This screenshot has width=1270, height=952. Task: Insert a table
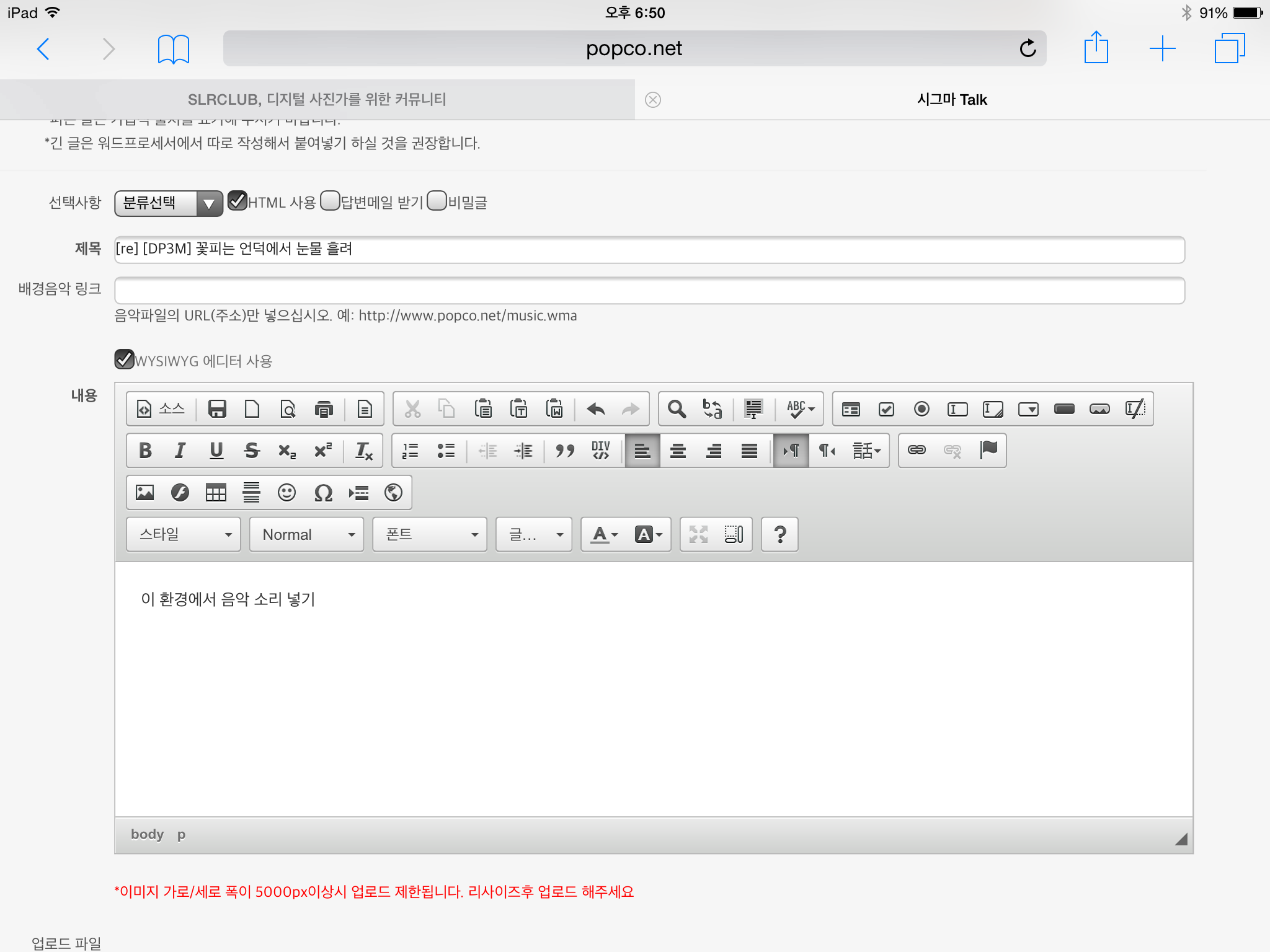click(x=216, y=493)
